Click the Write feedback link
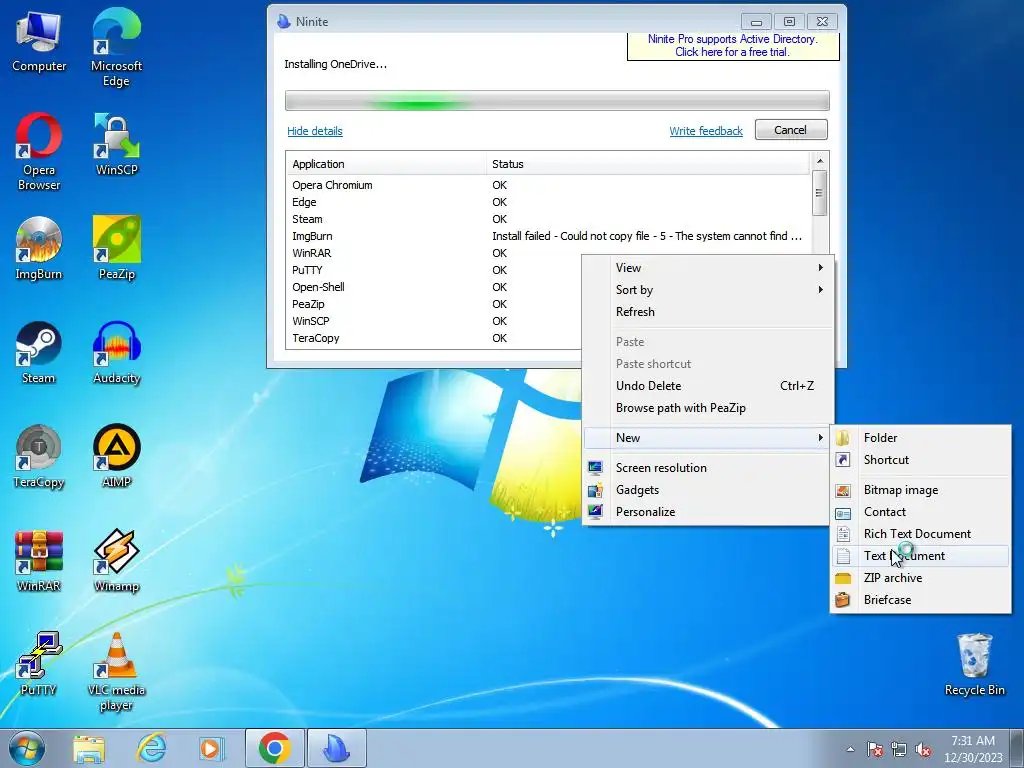This screenshot has height=768, width=1024. click(706, 131)
